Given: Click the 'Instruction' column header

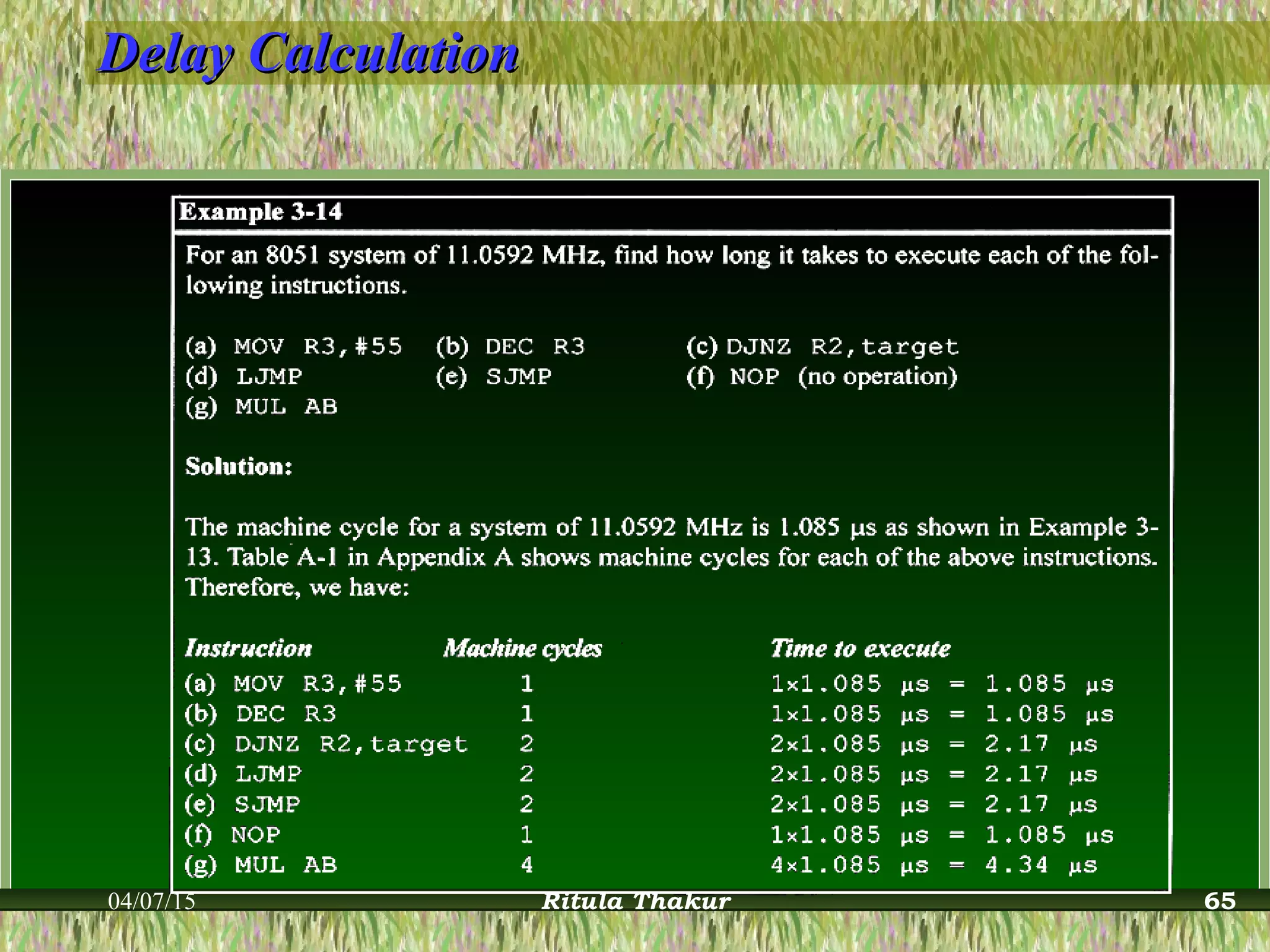Looking at the screenshot, I should (248, 648).
